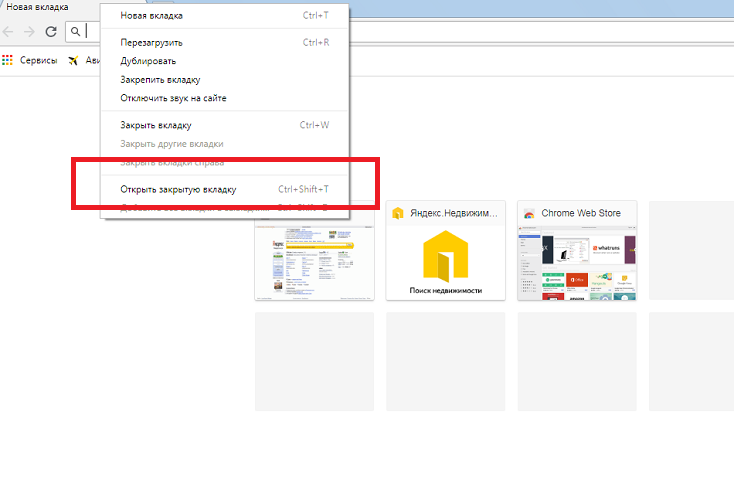Image resolution: width=734 pixels, height=500 pixels.
Task: Open the Chrome Web Store thumbnail tile
Action: [577, 251]
